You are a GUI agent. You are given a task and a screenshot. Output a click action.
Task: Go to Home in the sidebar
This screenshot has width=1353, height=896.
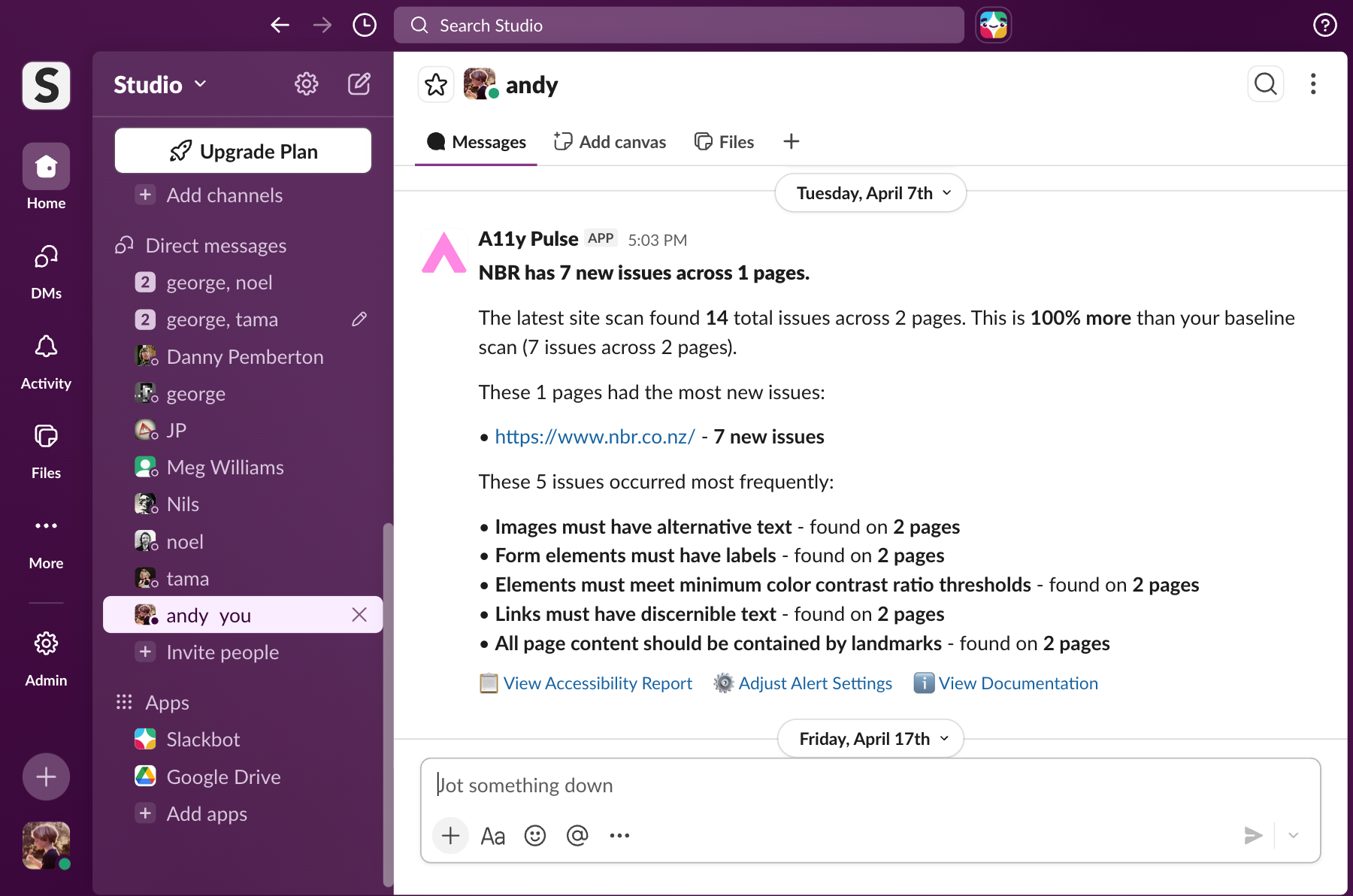(x=46, y=177)
